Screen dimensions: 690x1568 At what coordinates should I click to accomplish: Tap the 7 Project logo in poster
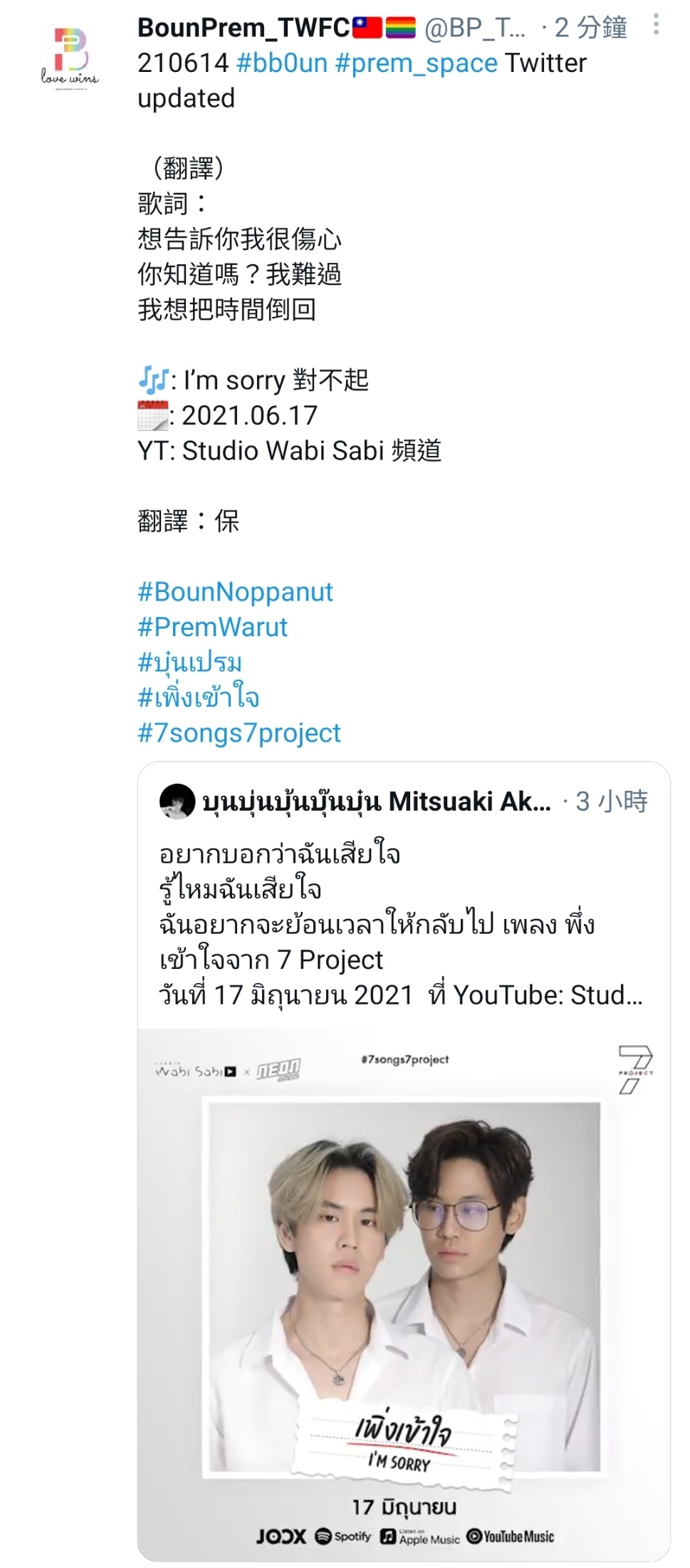point(634,1069)
